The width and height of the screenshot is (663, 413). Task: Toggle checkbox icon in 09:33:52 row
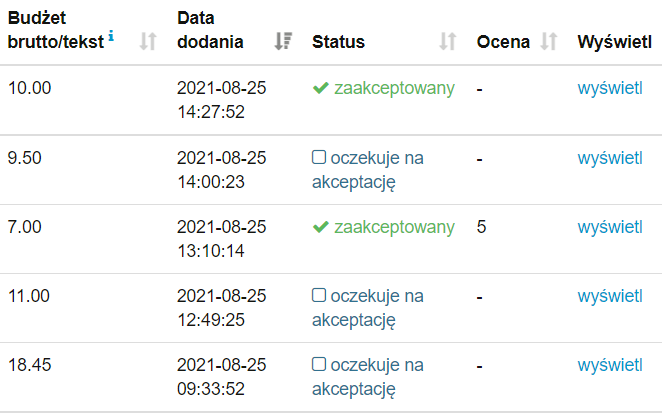319,365
